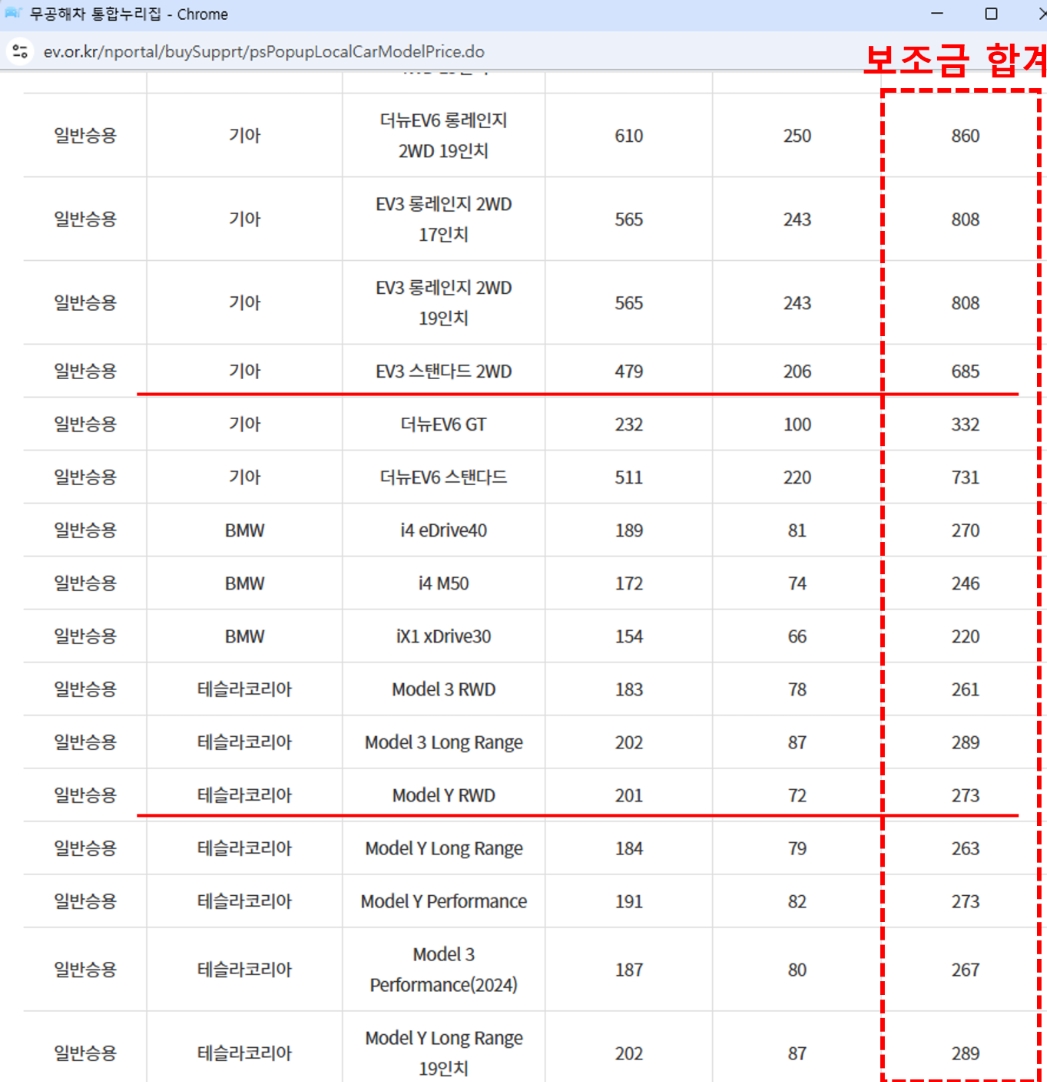This screenshot has width=1047, height=1082.
Task: Select the 더뉴EV6 스탠다드 model cell
Action: coord(443,478)
